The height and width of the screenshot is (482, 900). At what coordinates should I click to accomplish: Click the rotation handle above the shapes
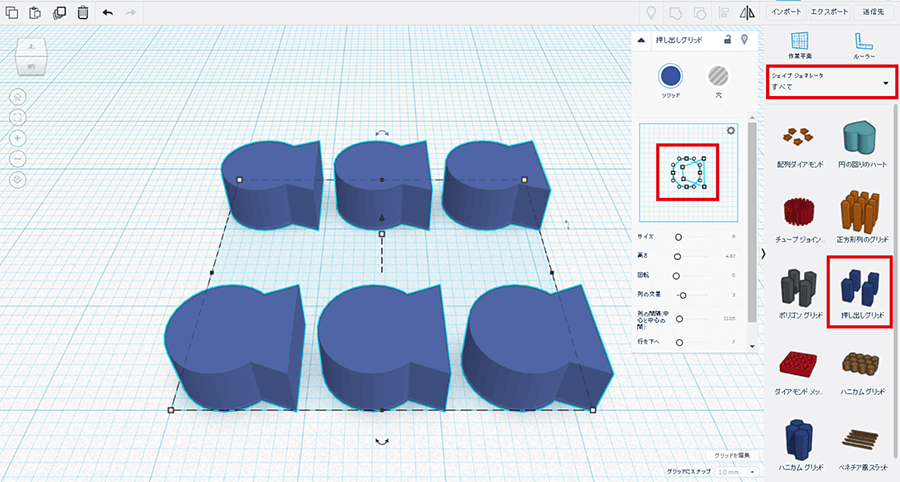click(x=382, y=133)
